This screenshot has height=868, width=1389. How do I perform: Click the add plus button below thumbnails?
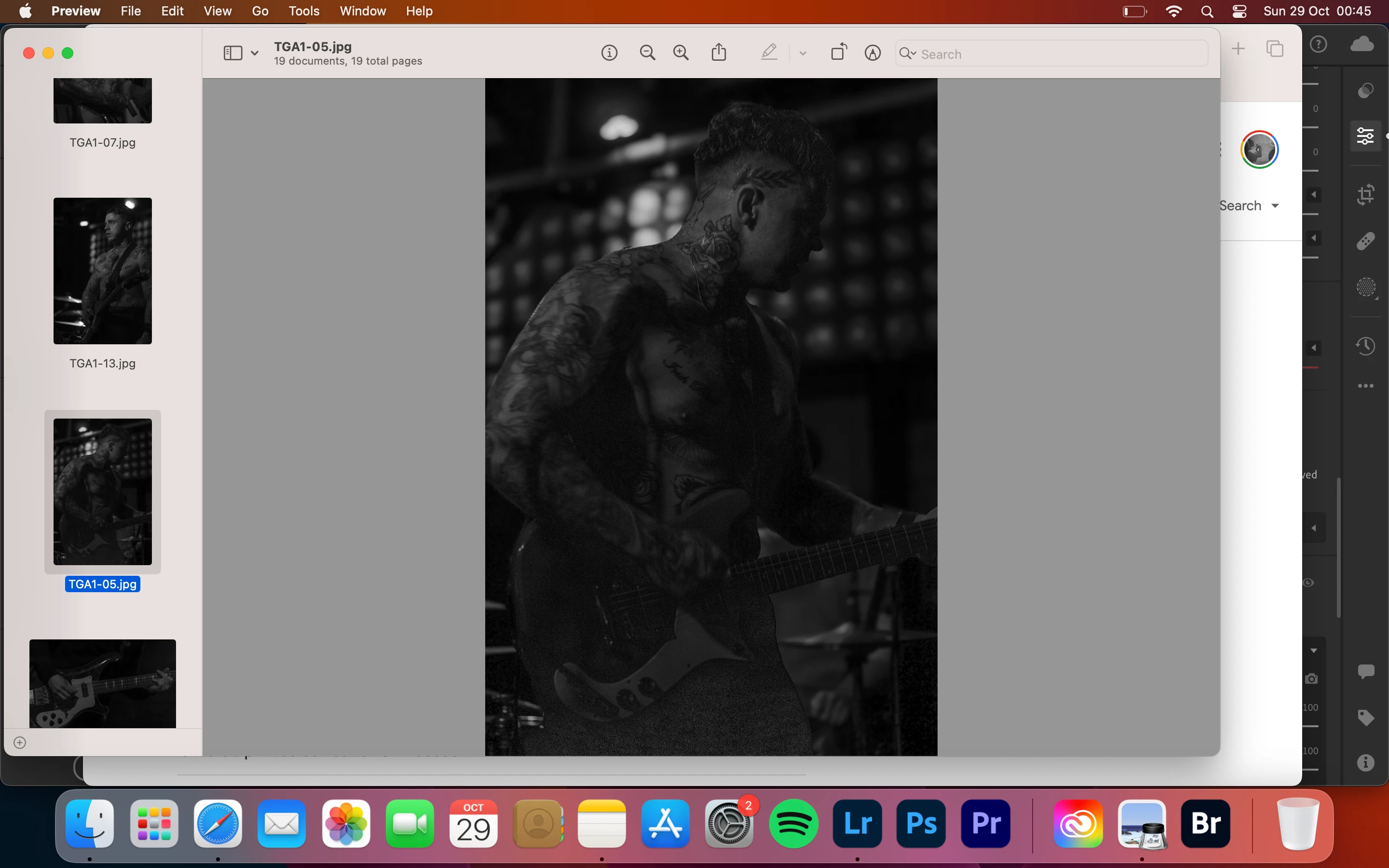tap(19, 743)
